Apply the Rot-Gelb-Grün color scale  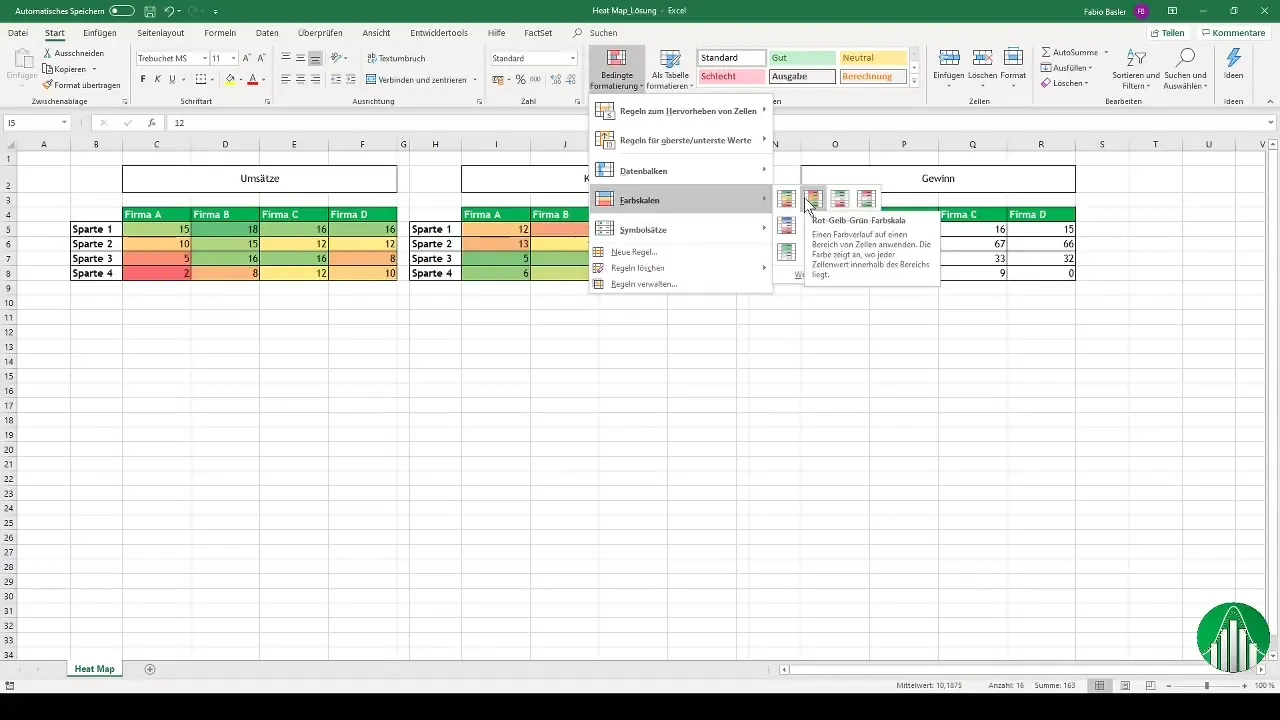pos(813,199)
